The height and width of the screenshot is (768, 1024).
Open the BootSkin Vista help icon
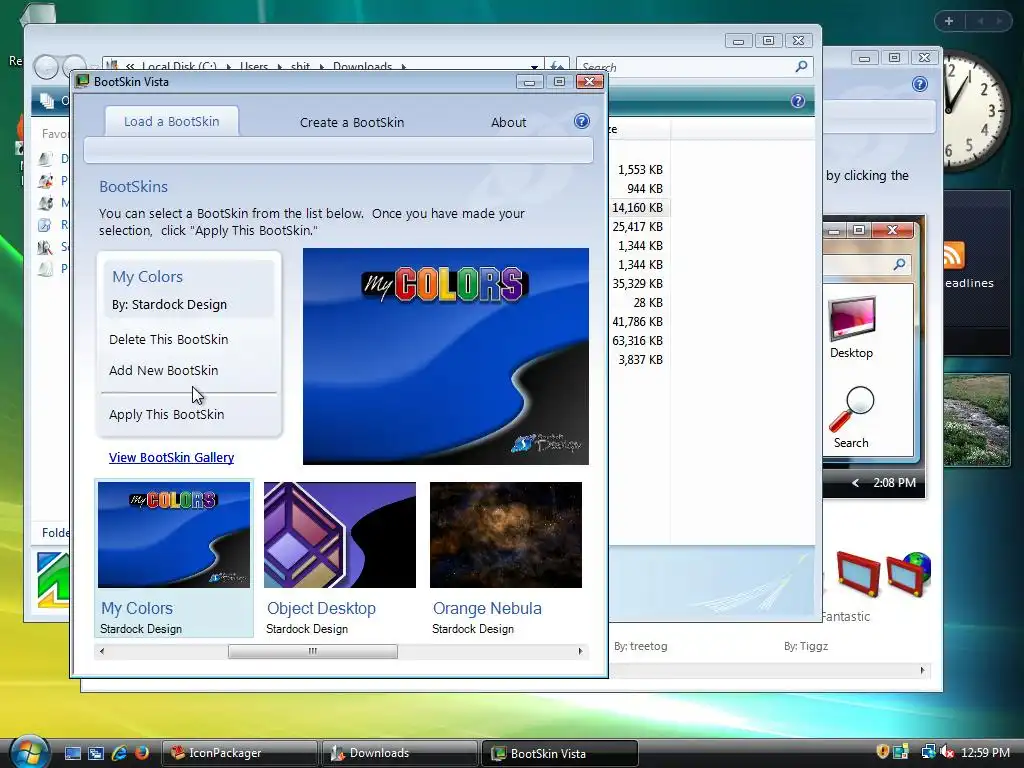click(581, 121)
